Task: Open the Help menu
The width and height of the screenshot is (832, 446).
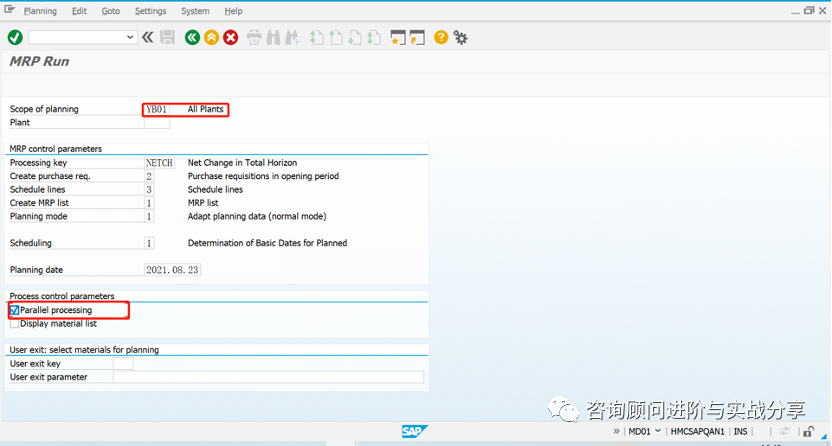Action: (x=233, y=11)
